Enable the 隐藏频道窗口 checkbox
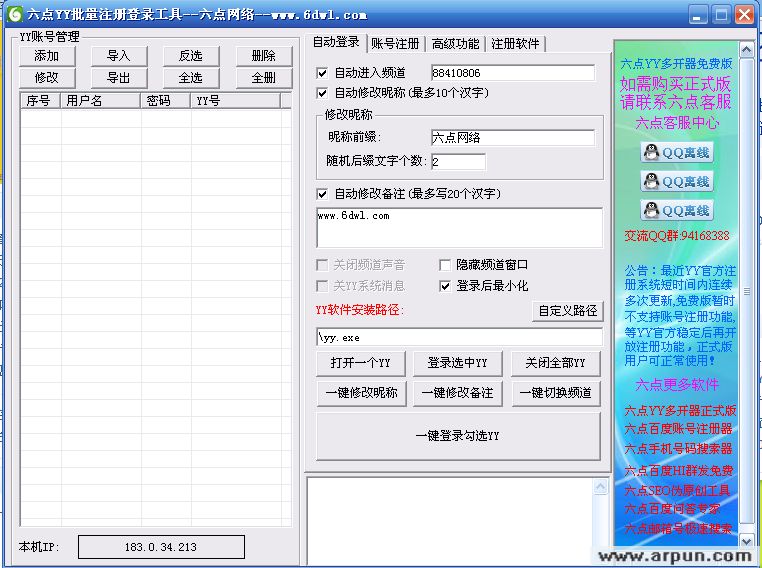 [x=446, y=265]
